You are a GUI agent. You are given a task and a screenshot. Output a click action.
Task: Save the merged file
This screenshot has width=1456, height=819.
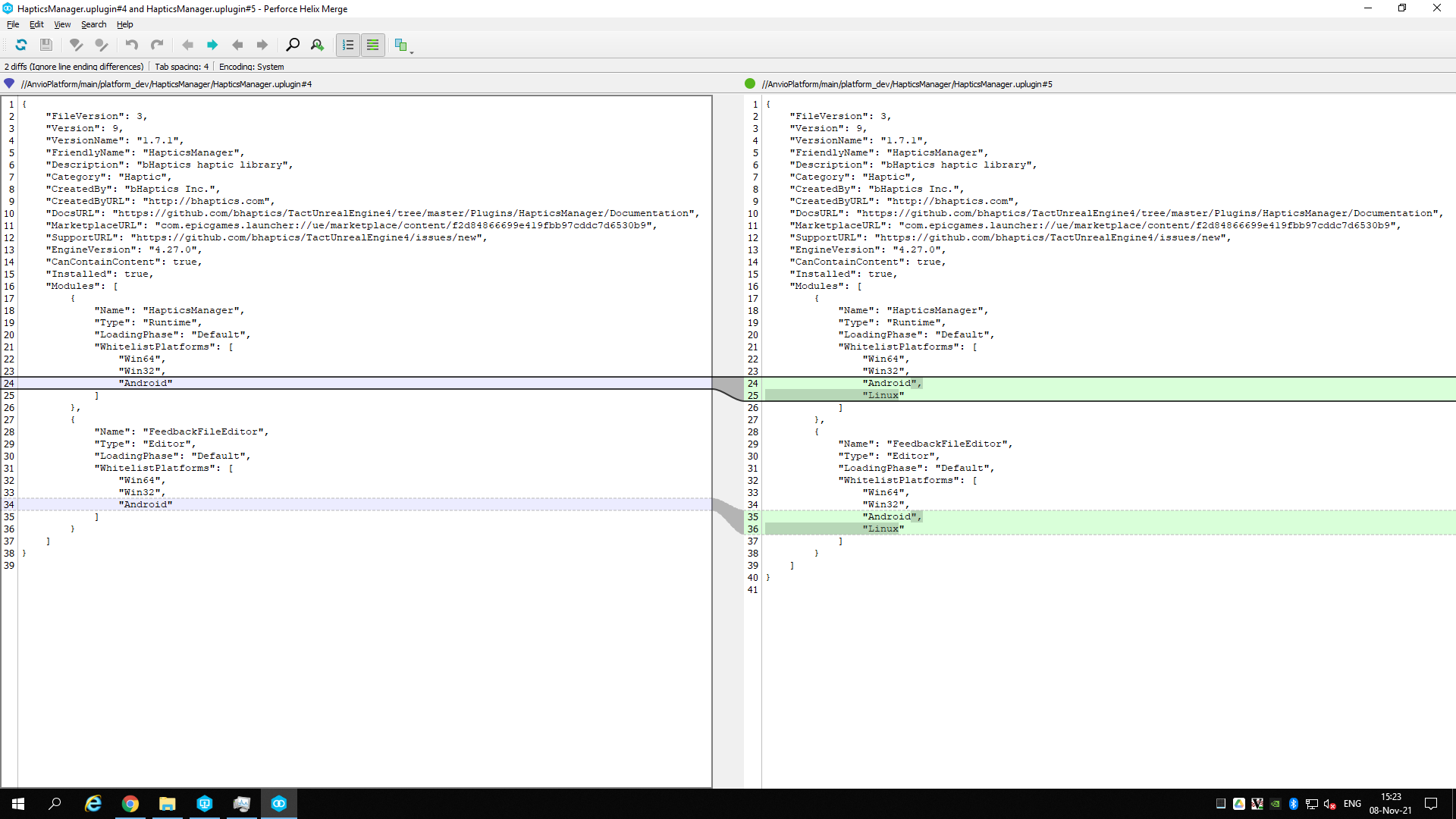45,45
